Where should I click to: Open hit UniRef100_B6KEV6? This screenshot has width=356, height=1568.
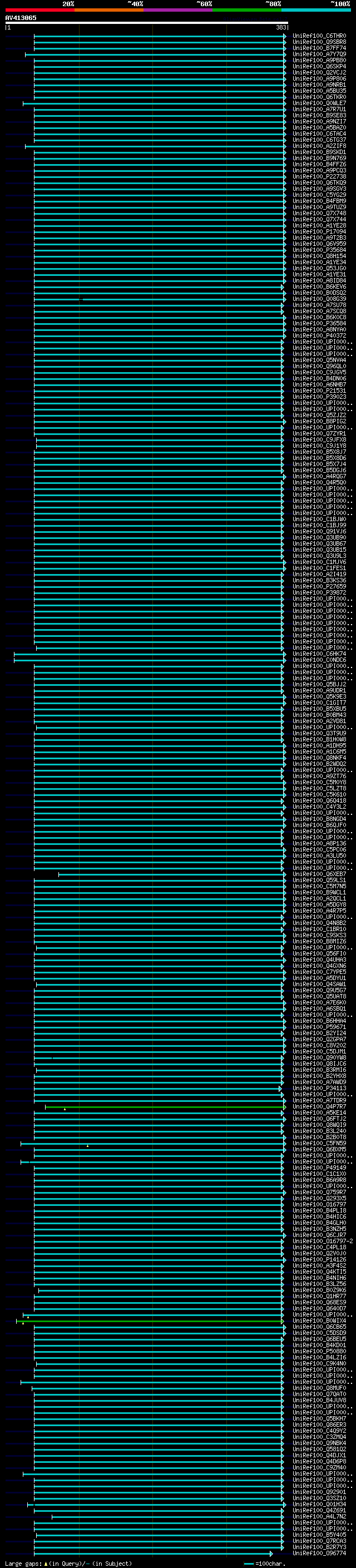point(319,286)
